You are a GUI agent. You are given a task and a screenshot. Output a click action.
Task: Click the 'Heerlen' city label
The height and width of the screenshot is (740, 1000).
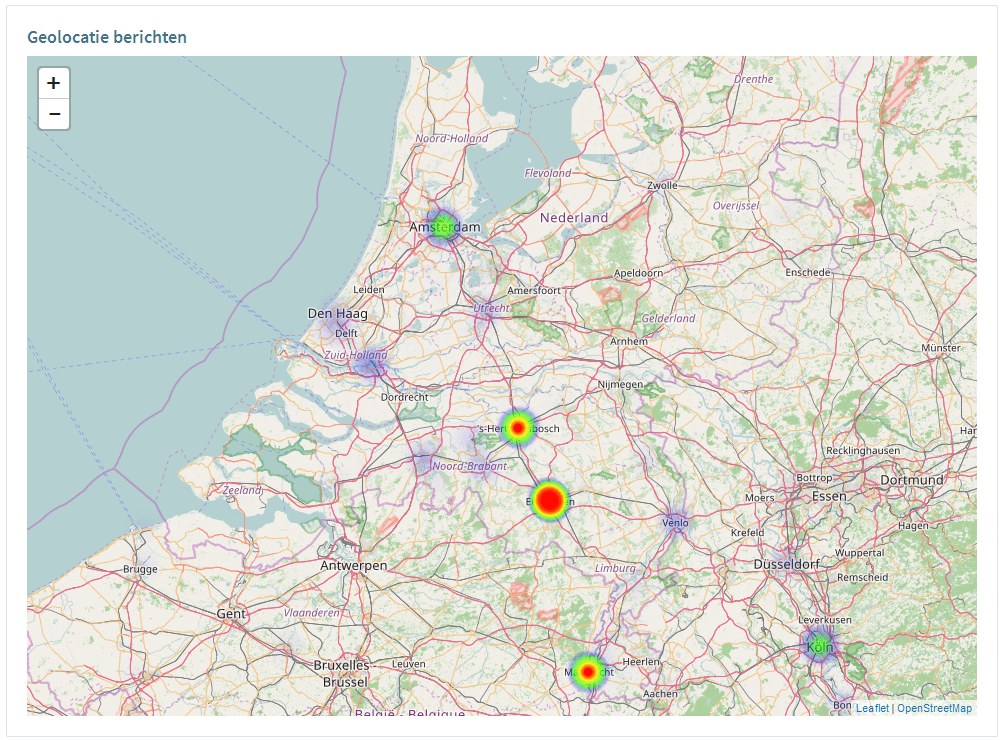point(641,662)
